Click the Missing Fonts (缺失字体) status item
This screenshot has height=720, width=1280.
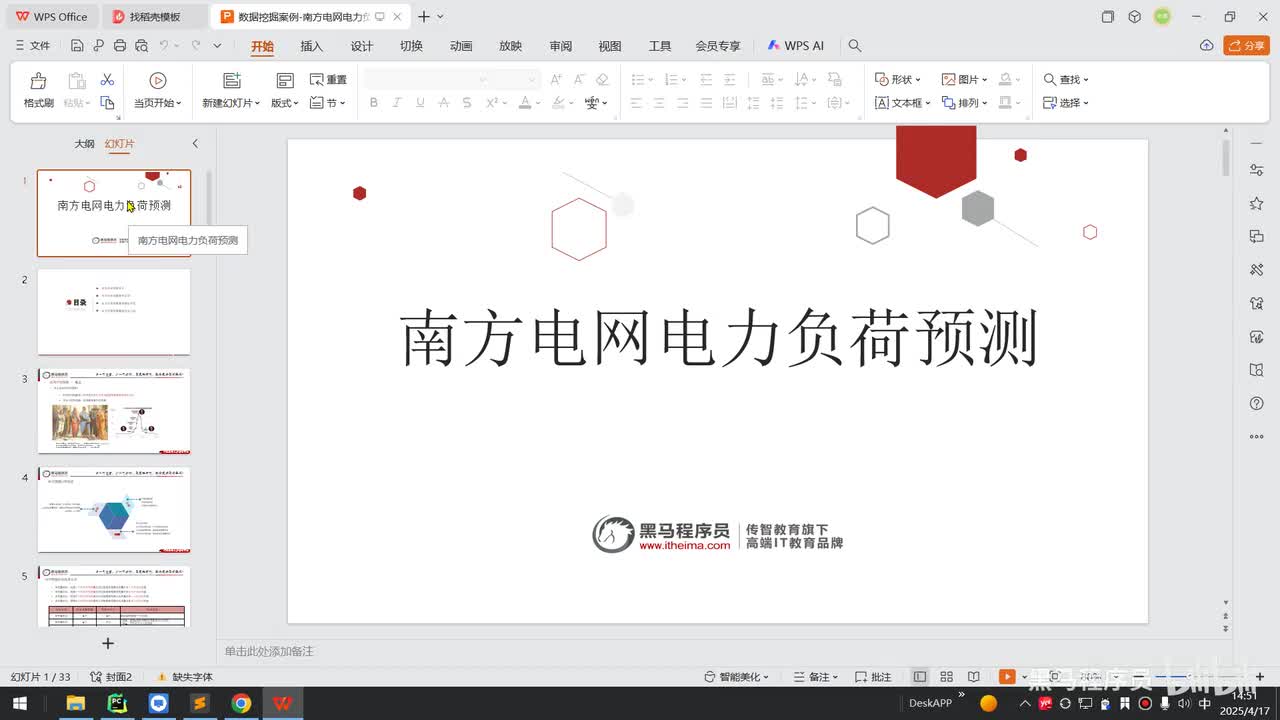(x=185, y=677)
